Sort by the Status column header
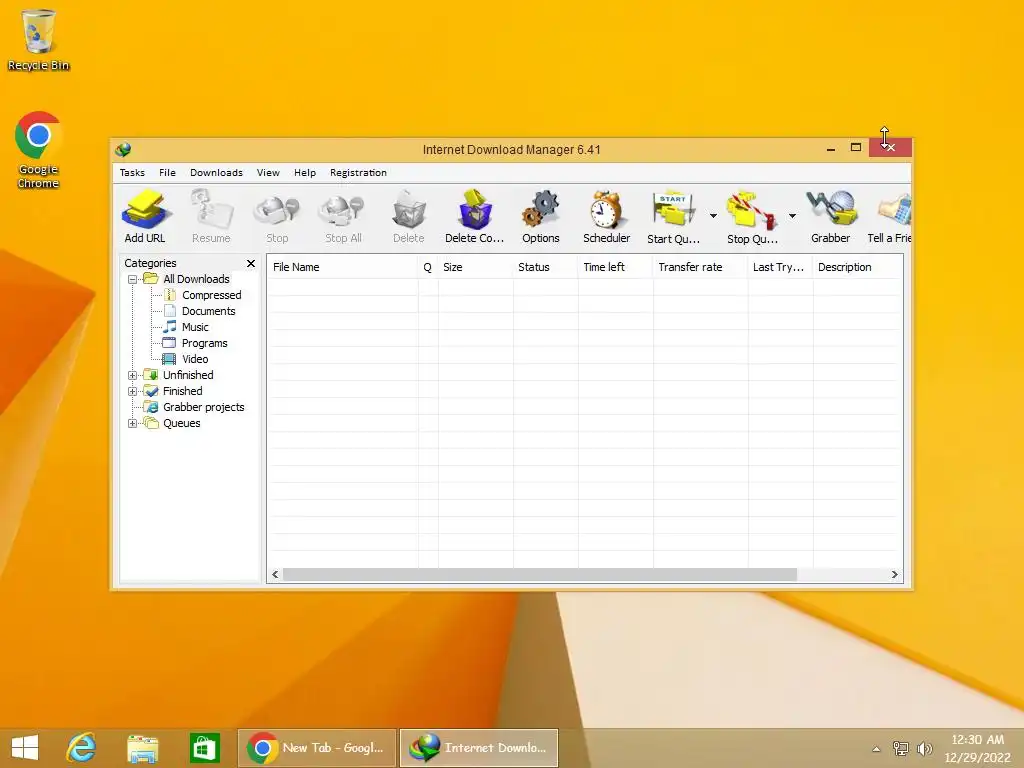 point(545,267)
